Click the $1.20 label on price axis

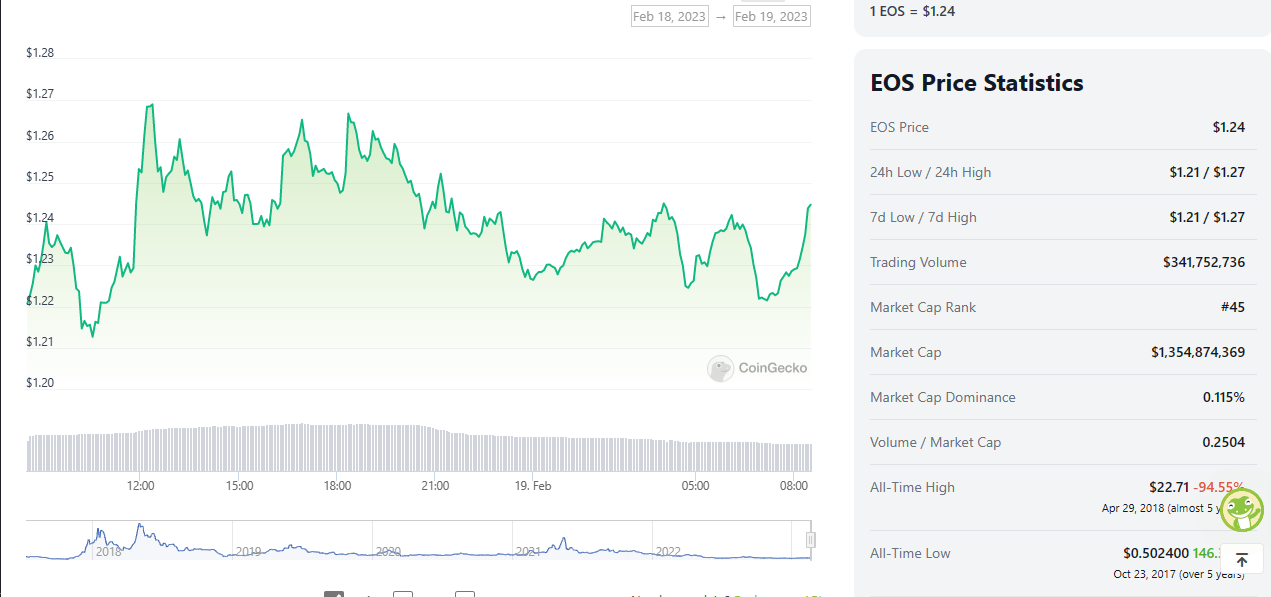point(40,383)
